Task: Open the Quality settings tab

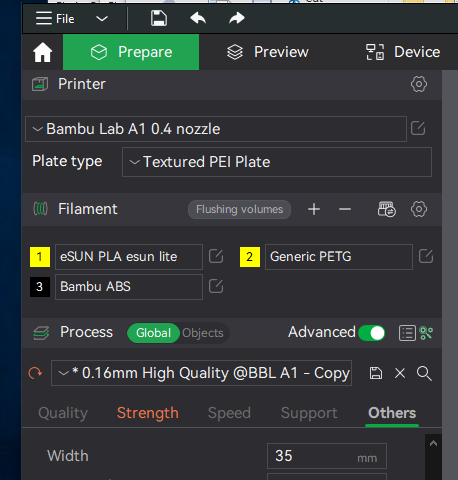Action: point(63,413)
